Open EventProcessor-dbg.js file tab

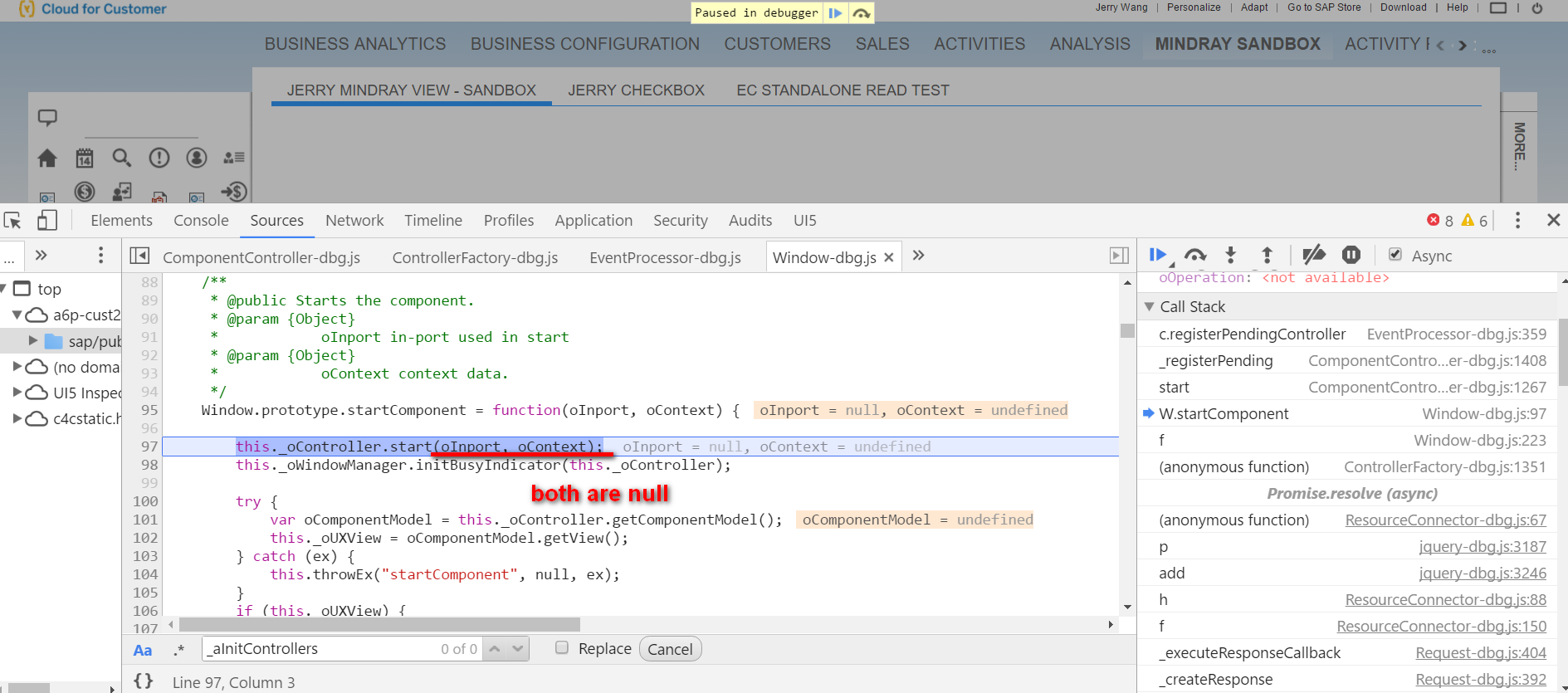click(665, 257)
